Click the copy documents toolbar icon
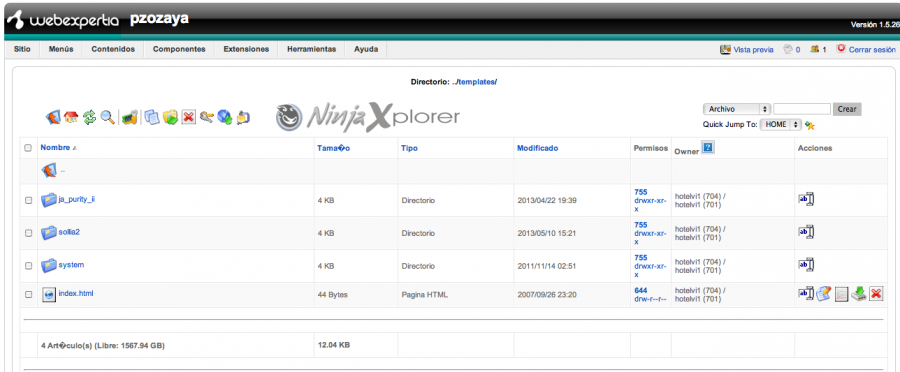This screenshot has height=372, width=900. 152,117
